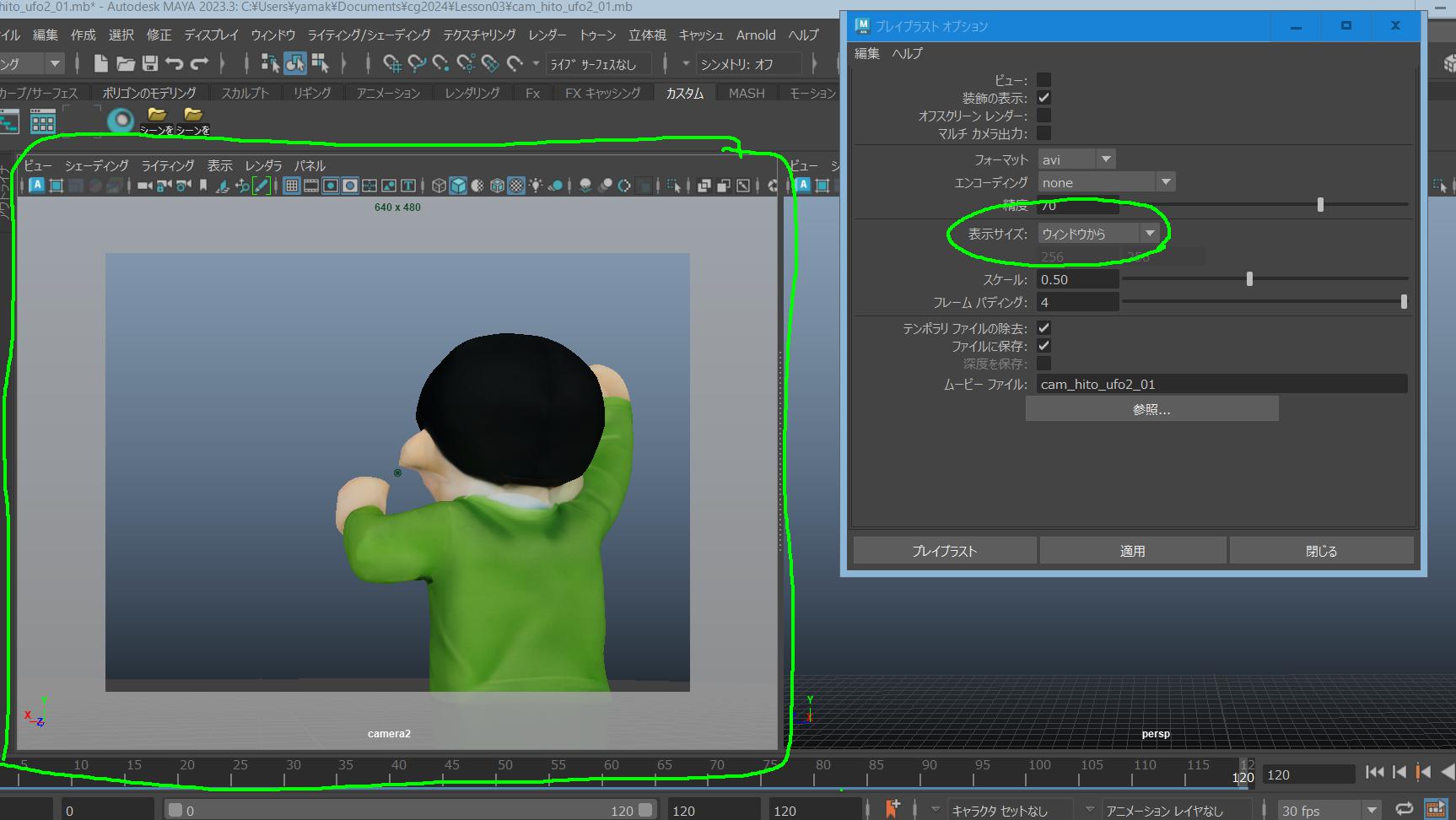Click wireframe cube icon in camera2 panel
The height and width of the screenshot is (820, 1456).
coord(439,186)
